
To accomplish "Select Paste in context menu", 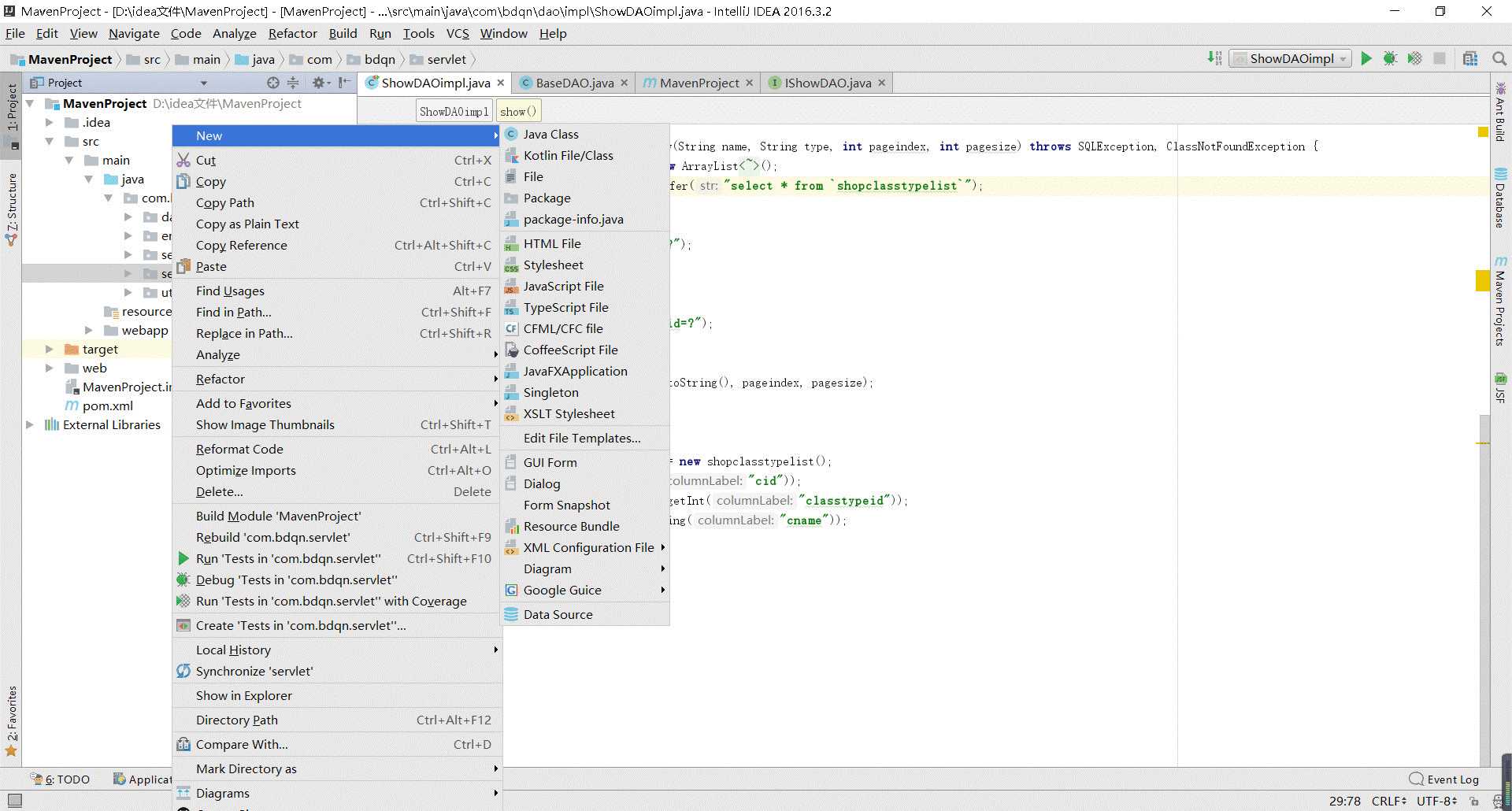I will point(337,266).
